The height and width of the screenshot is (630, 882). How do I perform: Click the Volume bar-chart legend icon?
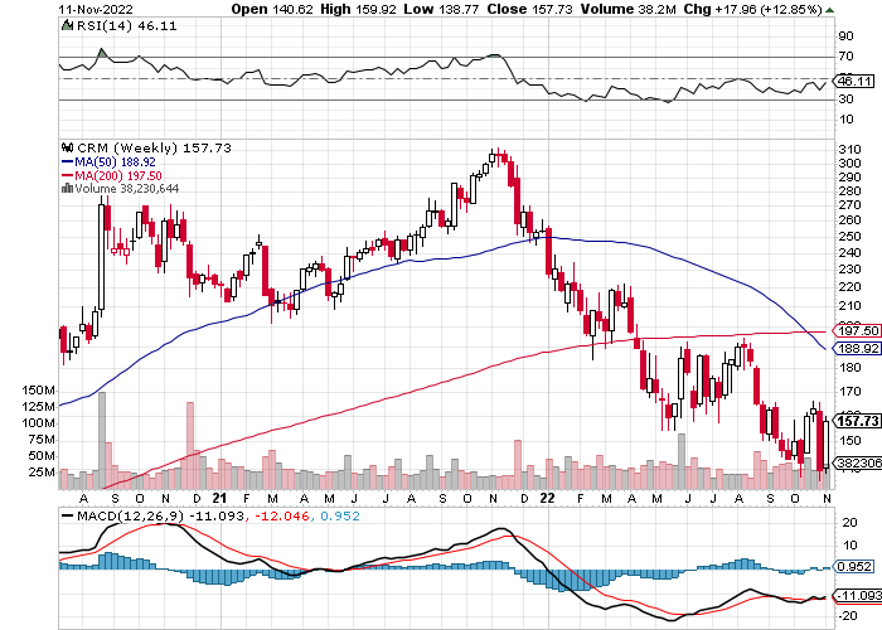click(67, 187)
